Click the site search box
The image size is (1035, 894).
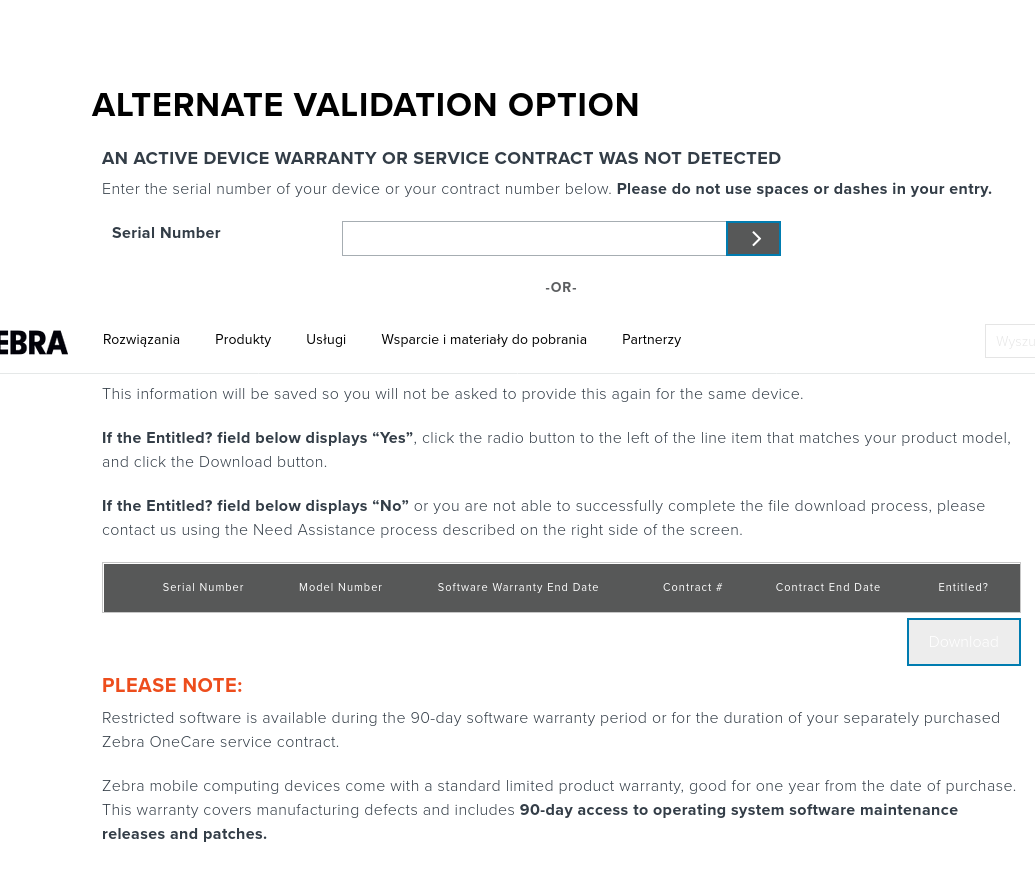(x=1010, y=341)
